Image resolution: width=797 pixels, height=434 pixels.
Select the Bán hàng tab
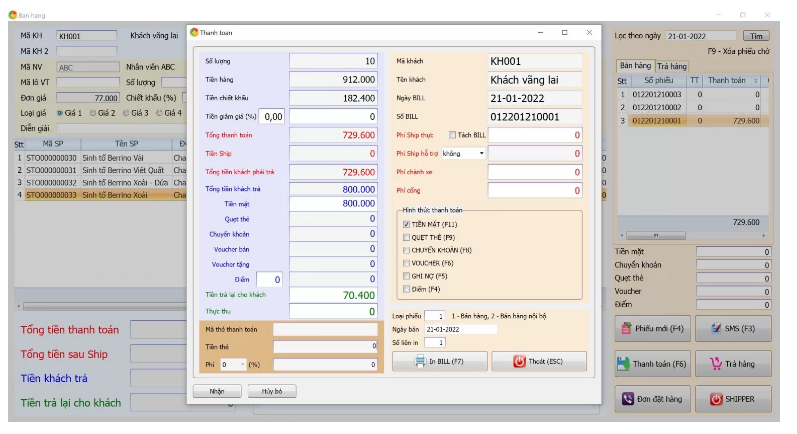click(x=635, y=66)
